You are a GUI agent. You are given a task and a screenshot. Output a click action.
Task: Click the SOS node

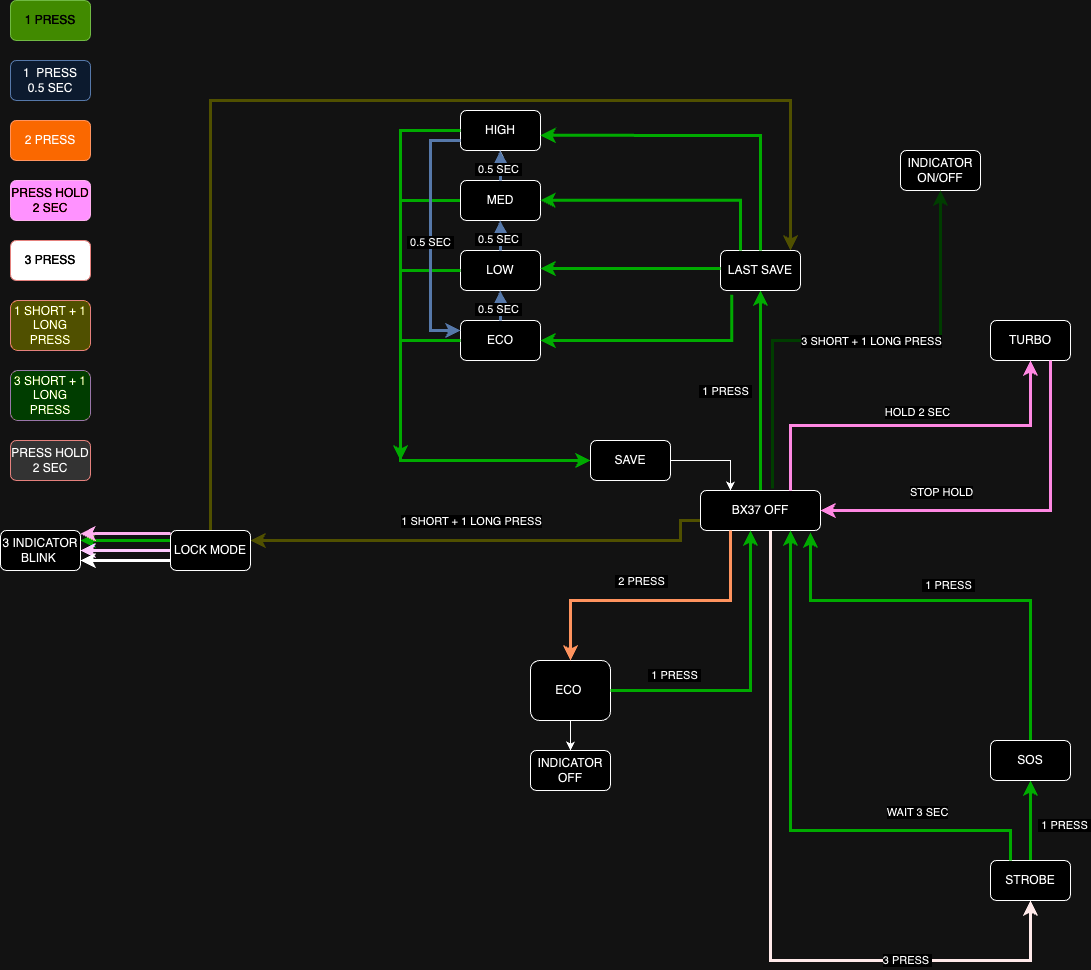1030,760
